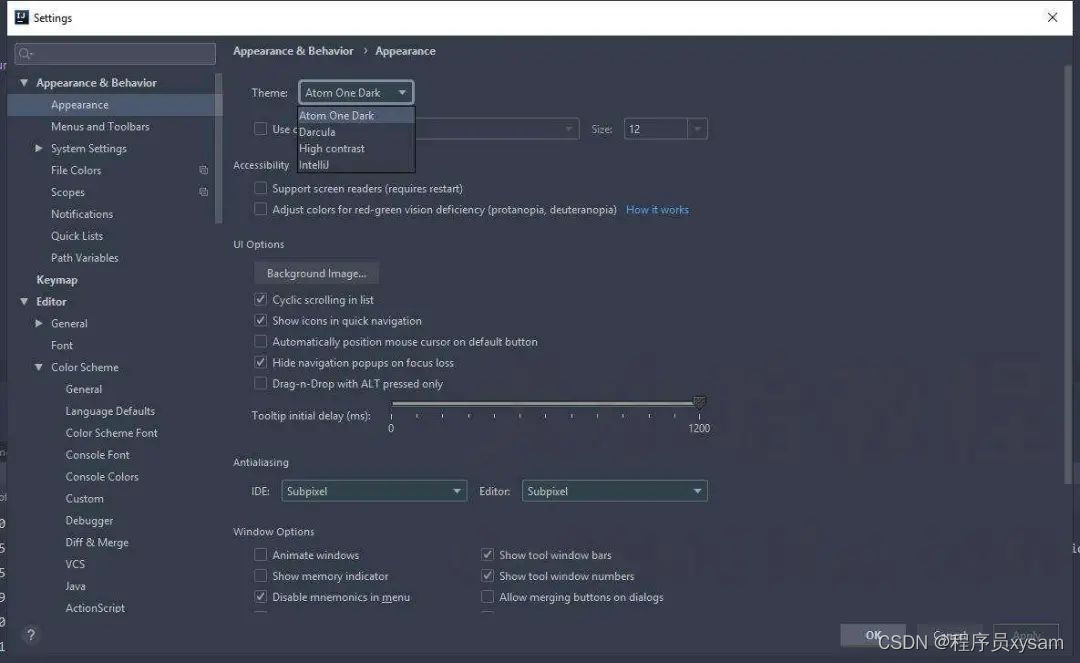This screenshot has height=663, width=1080.
Task: Click the OK button
Action: tap(873, 635)
